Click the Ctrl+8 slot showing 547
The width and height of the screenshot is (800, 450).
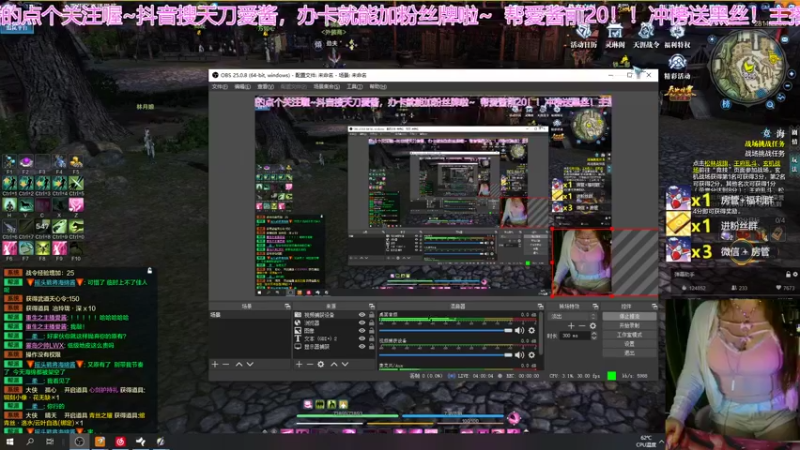(x=43, y=226)
